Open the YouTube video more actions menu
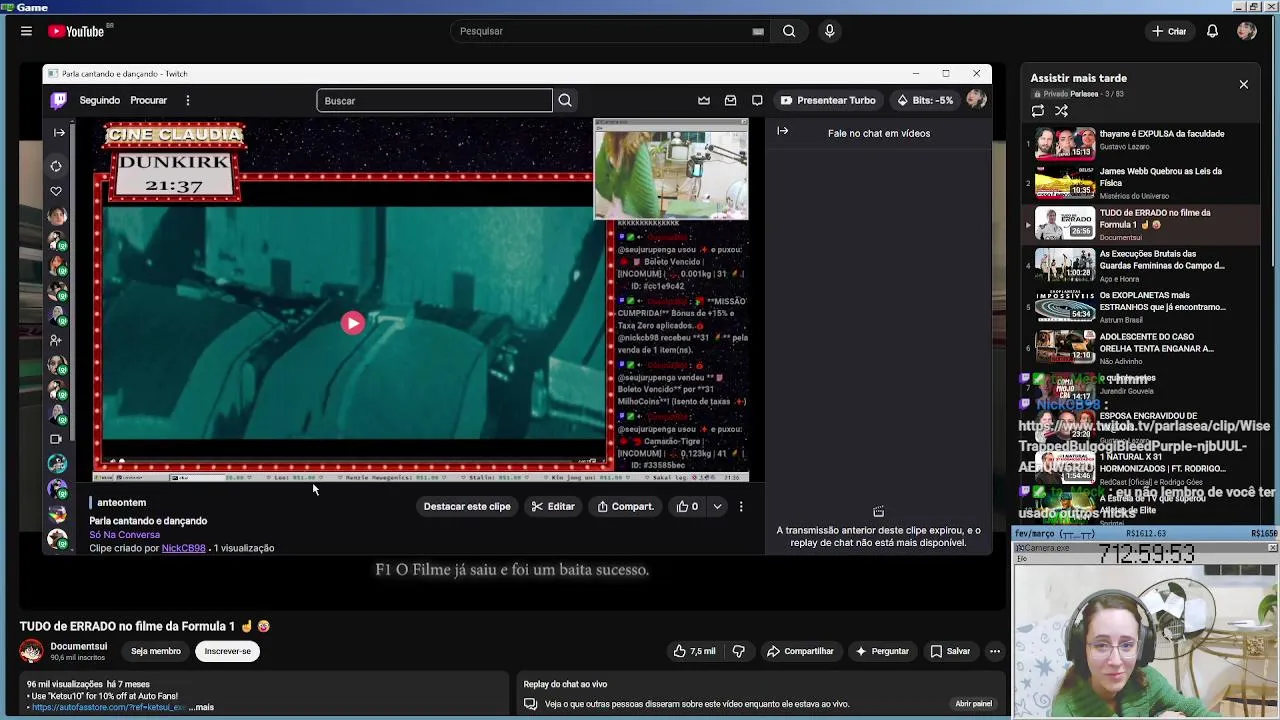Screen dimensions: 1280x720 click(995, 651)
